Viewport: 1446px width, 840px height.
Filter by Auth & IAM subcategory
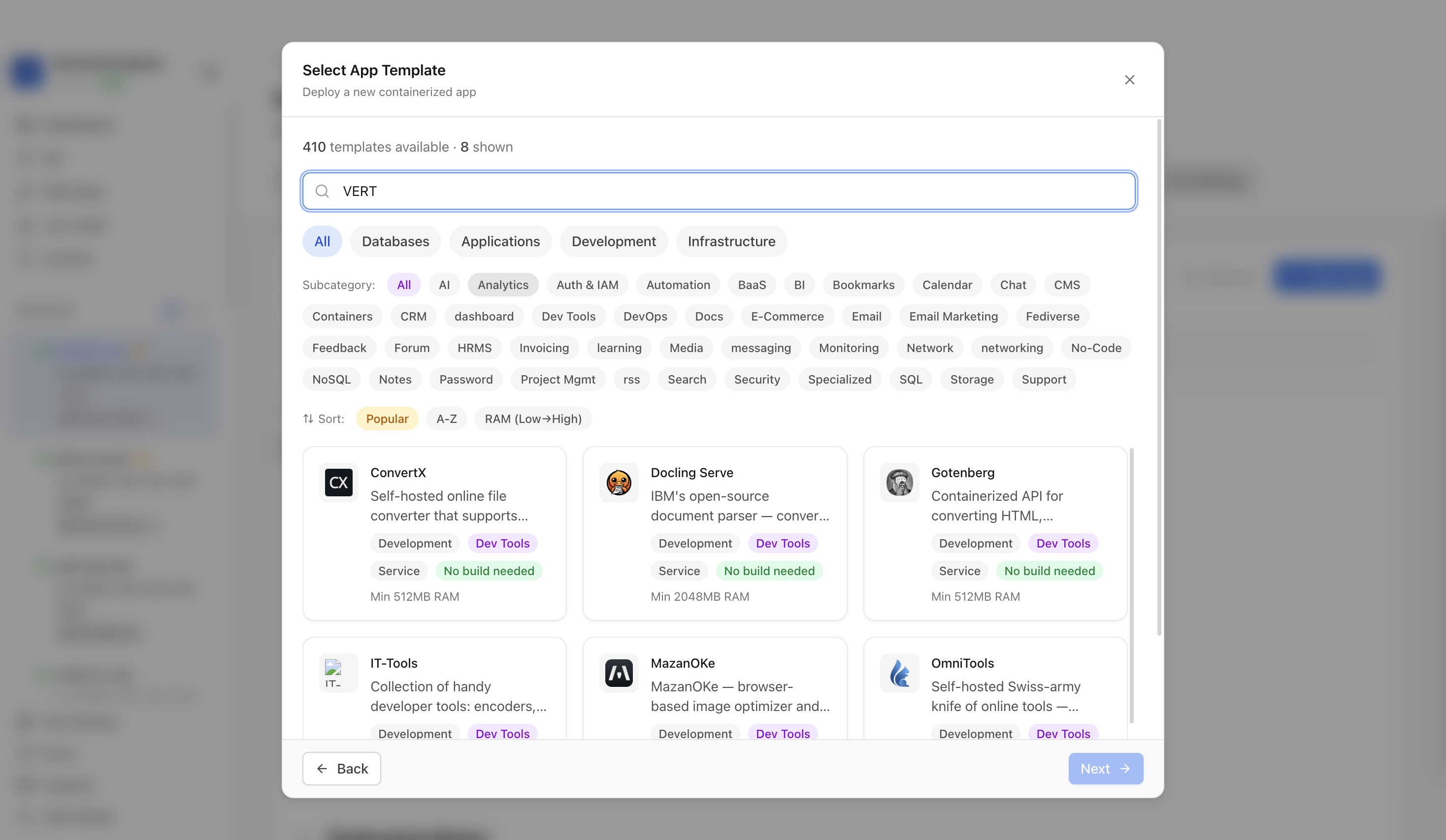(x=587, y=285)
